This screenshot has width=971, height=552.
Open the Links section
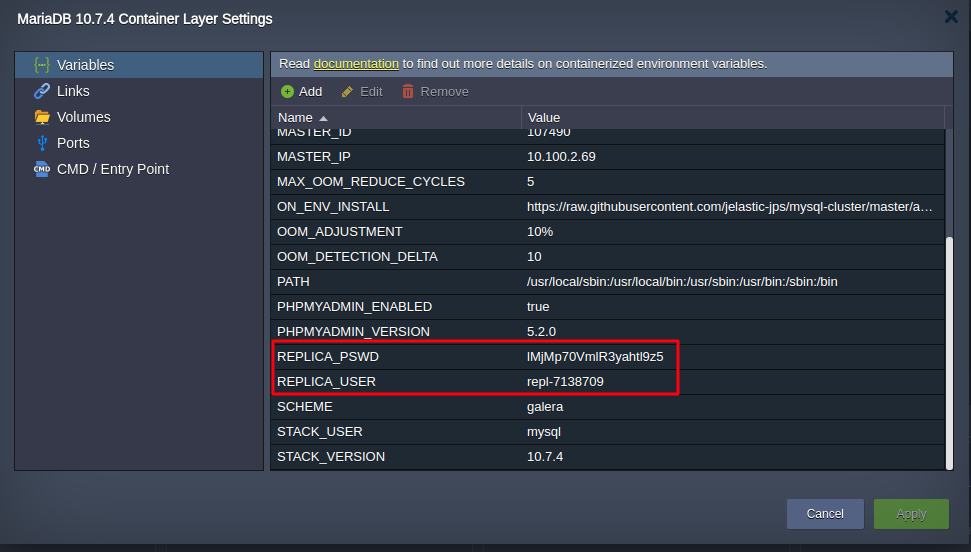[139, 91]
